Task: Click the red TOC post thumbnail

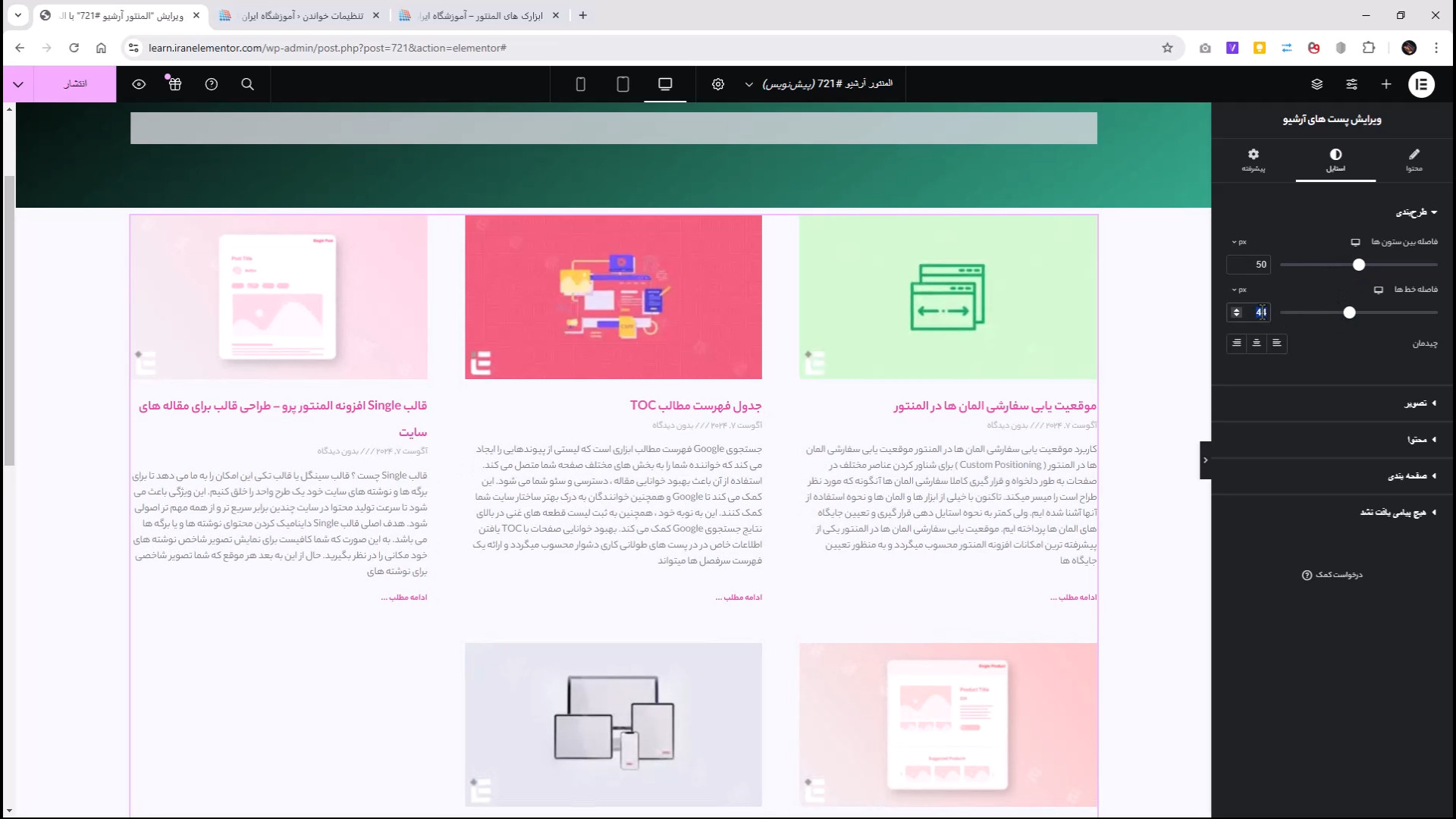Action: (613, 297)
